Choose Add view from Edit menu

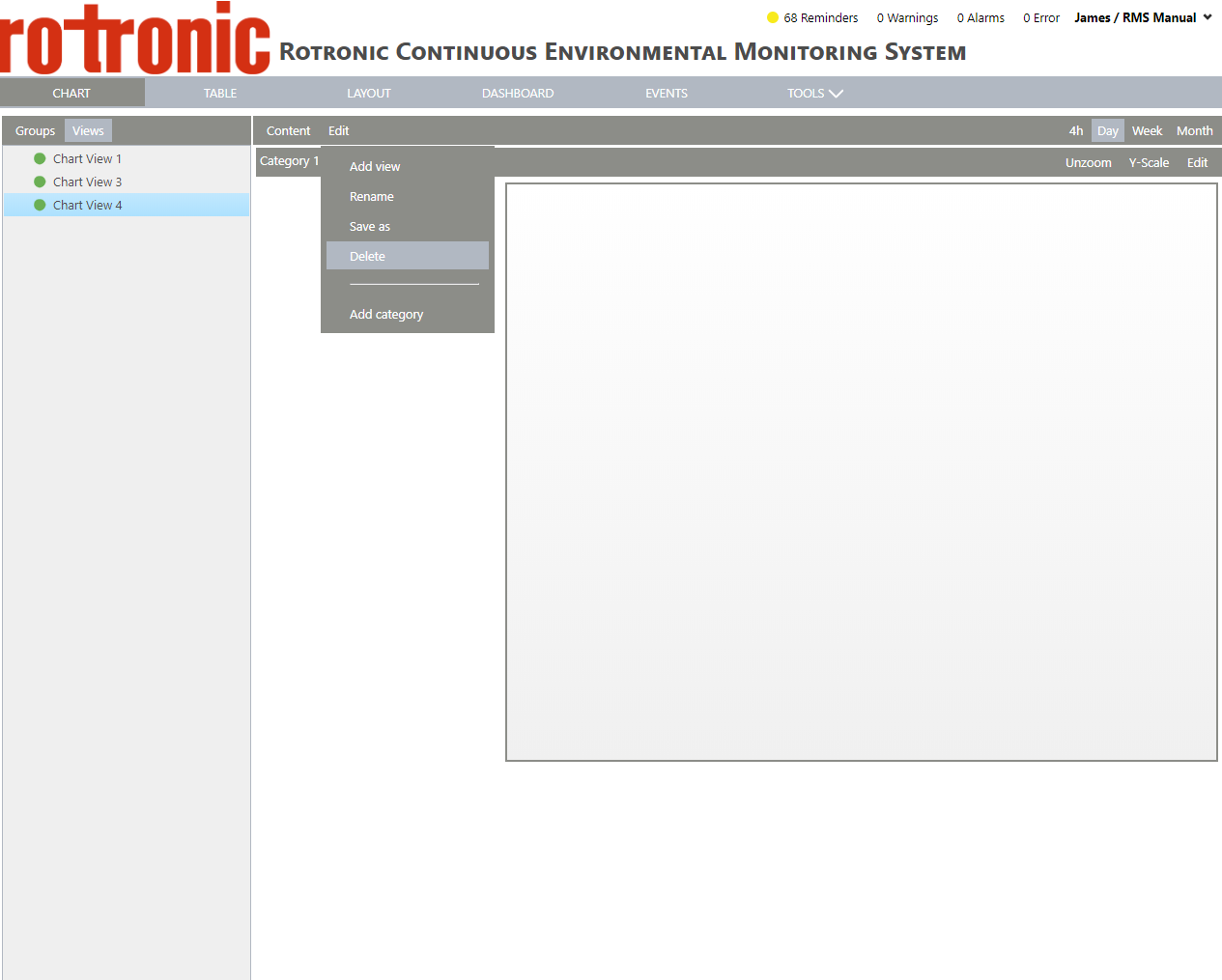point(408,166)
